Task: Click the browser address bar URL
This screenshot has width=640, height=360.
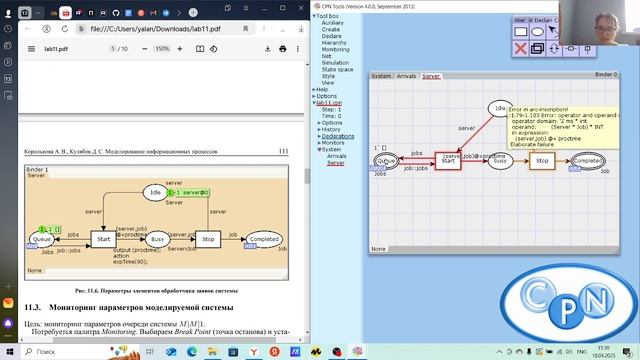Action: point(156,29)
